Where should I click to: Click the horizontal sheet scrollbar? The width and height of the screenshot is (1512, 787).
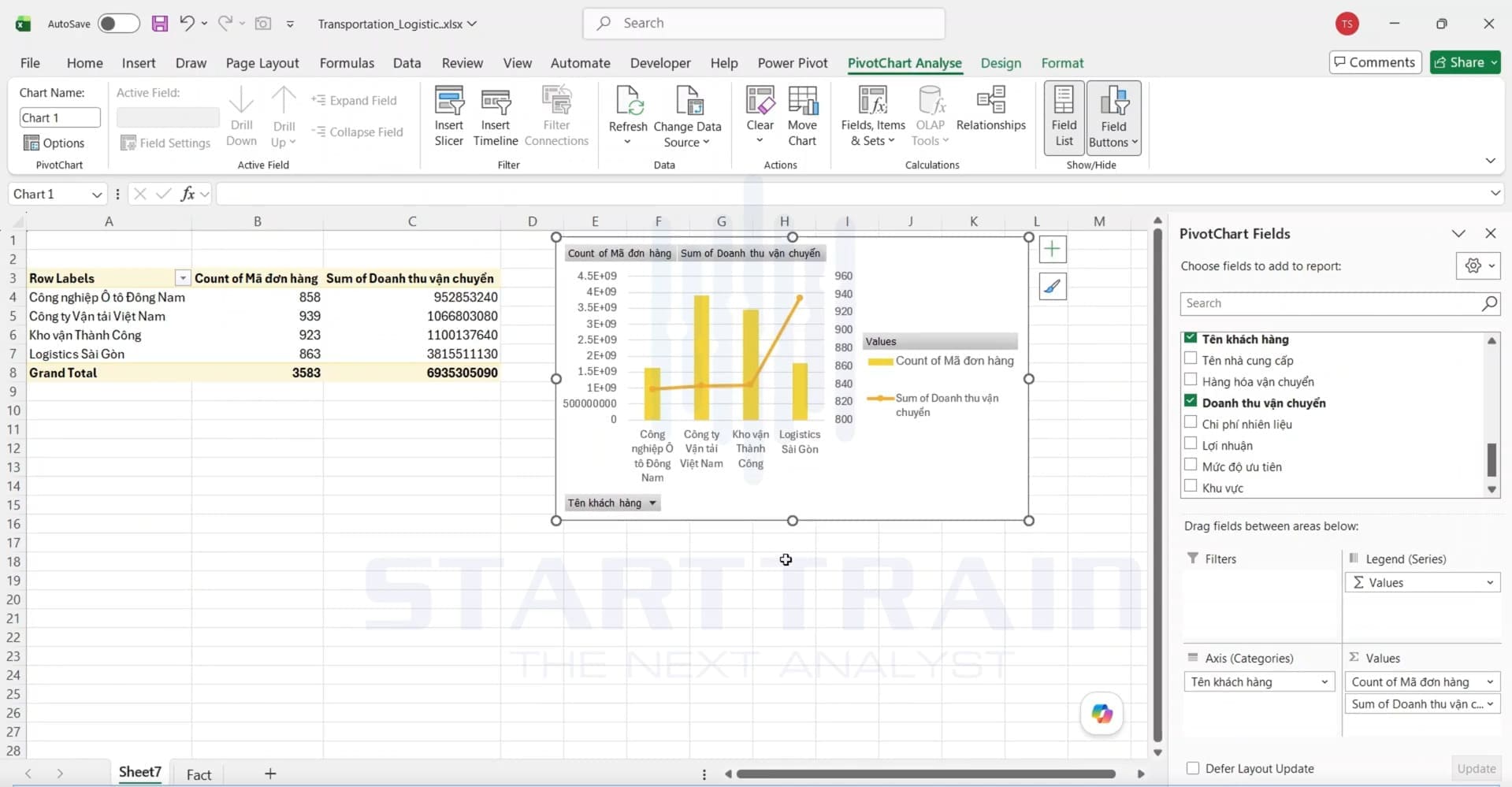tap(926, 774)
